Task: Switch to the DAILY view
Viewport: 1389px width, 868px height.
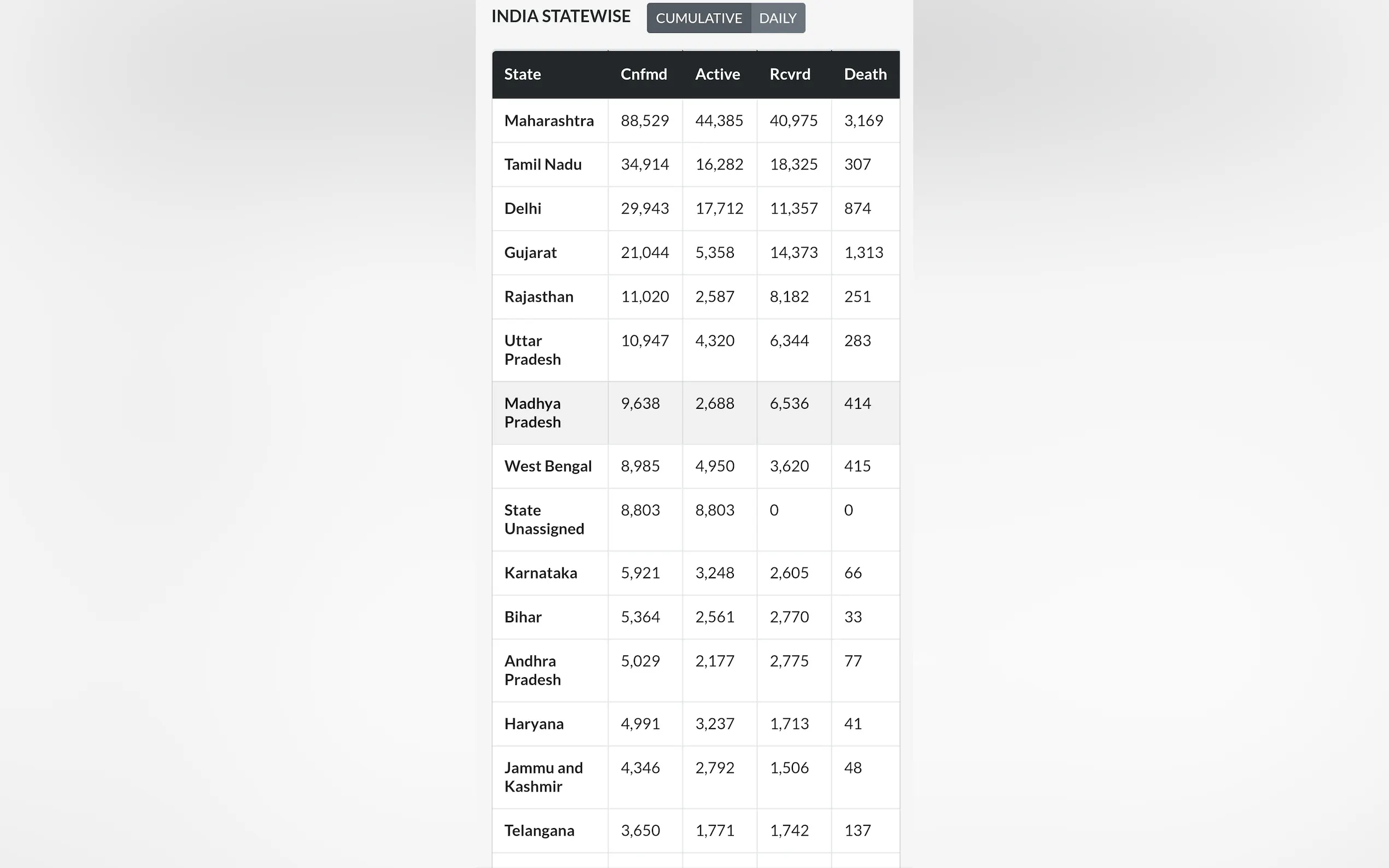Action: click(778, 19)
